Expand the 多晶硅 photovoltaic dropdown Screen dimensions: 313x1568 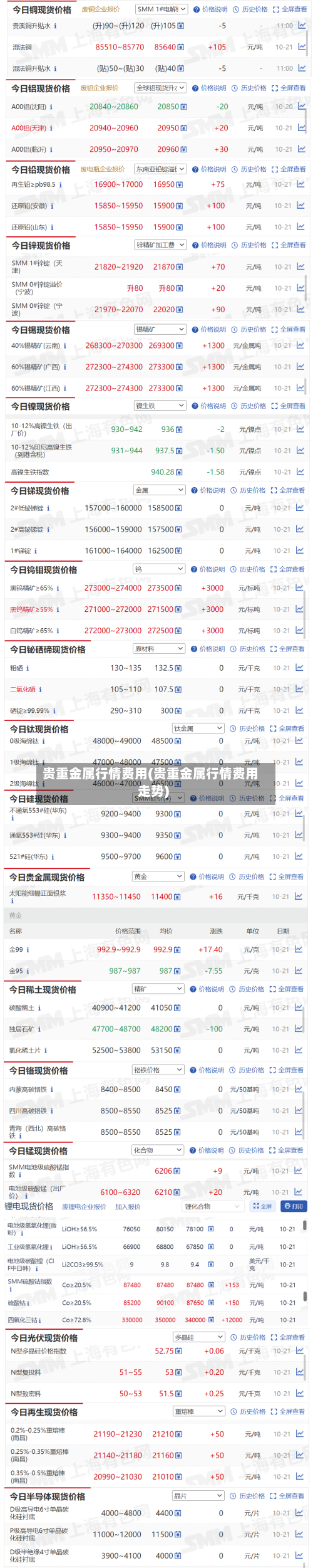coord(198,1337)
